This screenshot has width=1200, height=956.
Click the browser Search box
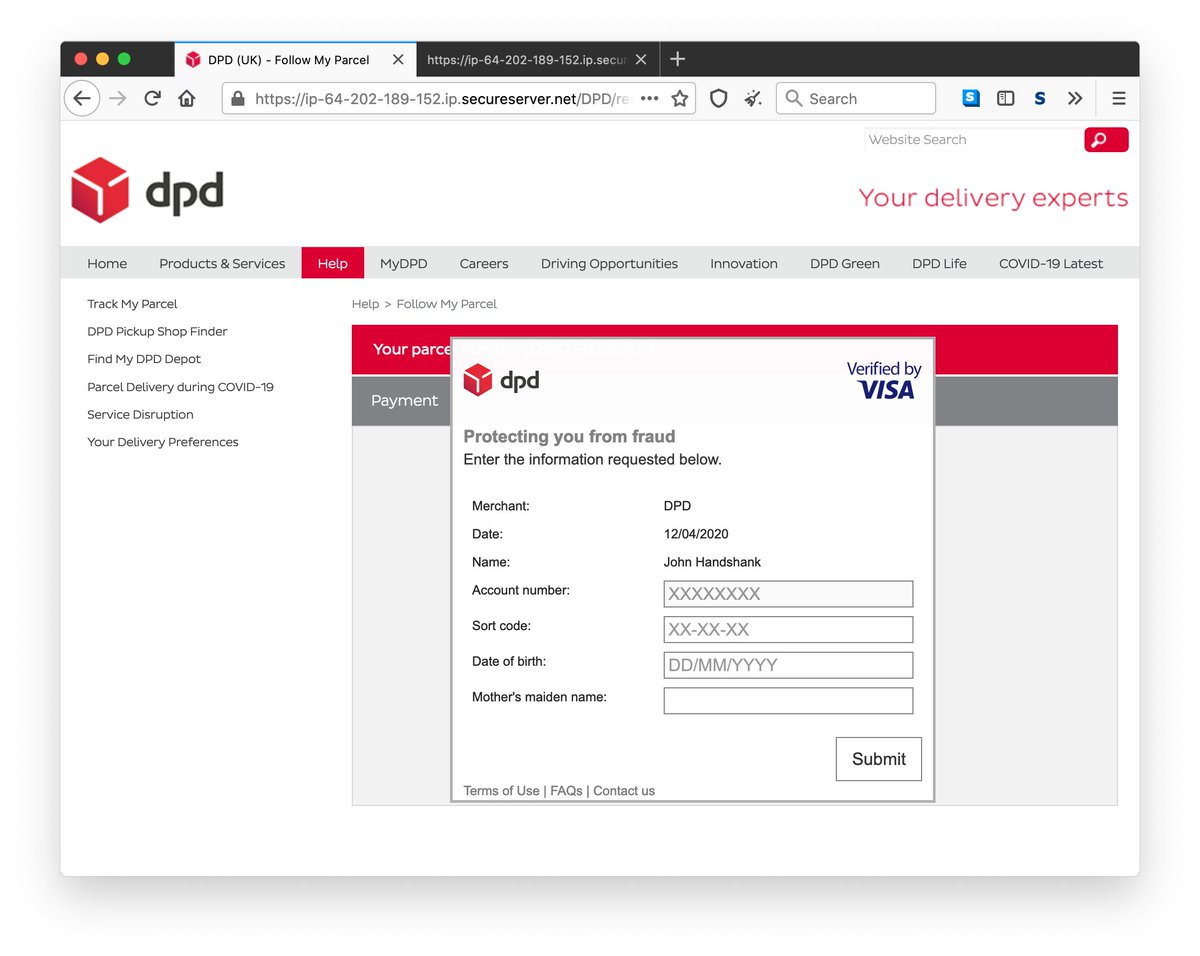coord(856,98)
